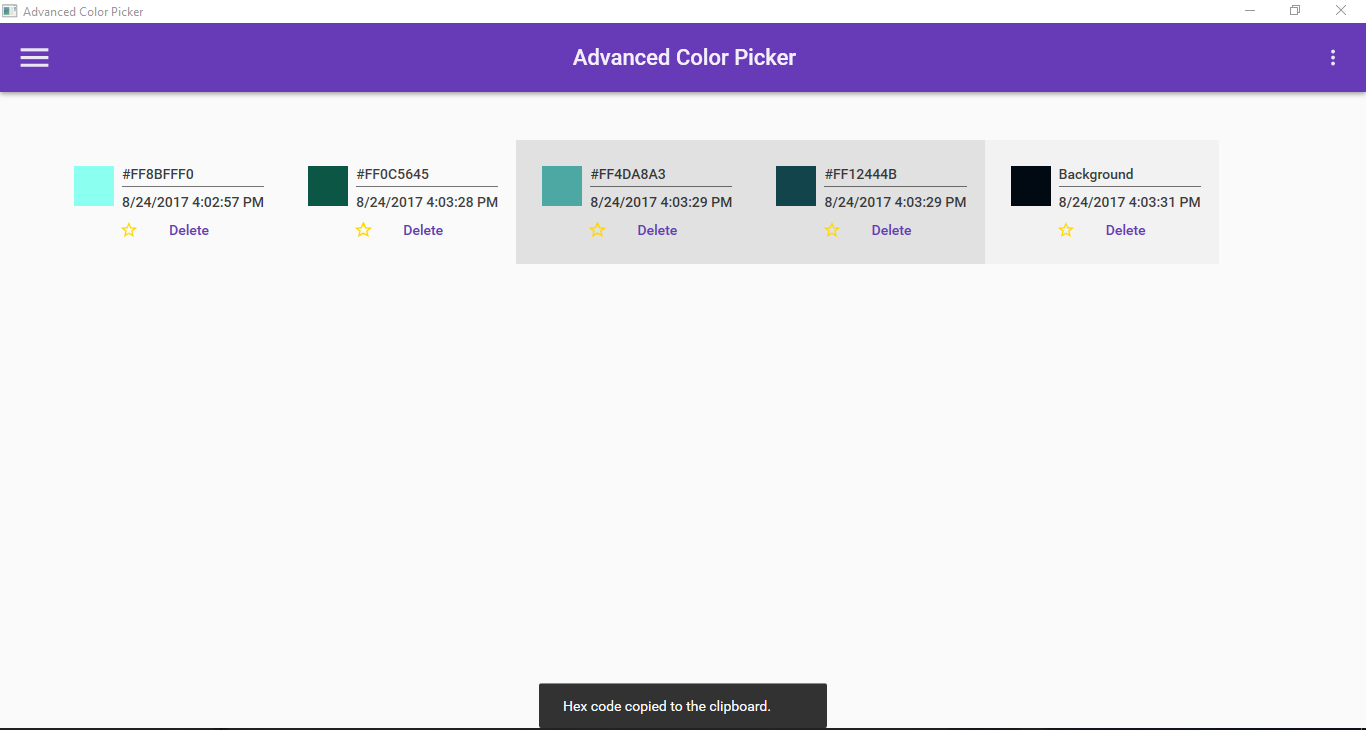The image size is (1366, 730).
Task: Select the dark green #FF0C5645 swatch
Action: pyautogui.click(x=328, y=186)
